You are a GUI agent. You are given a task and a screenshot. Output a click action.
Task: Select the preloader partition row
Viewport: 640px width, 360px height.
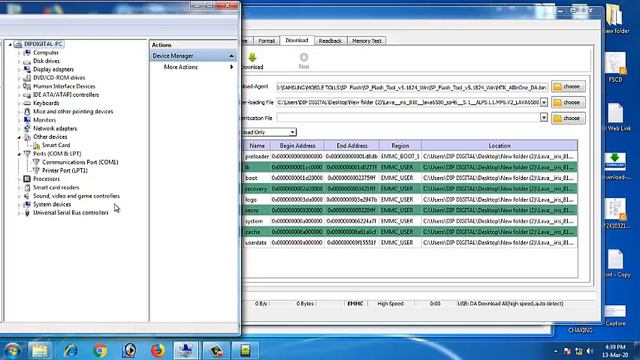(x=410, y=157)
